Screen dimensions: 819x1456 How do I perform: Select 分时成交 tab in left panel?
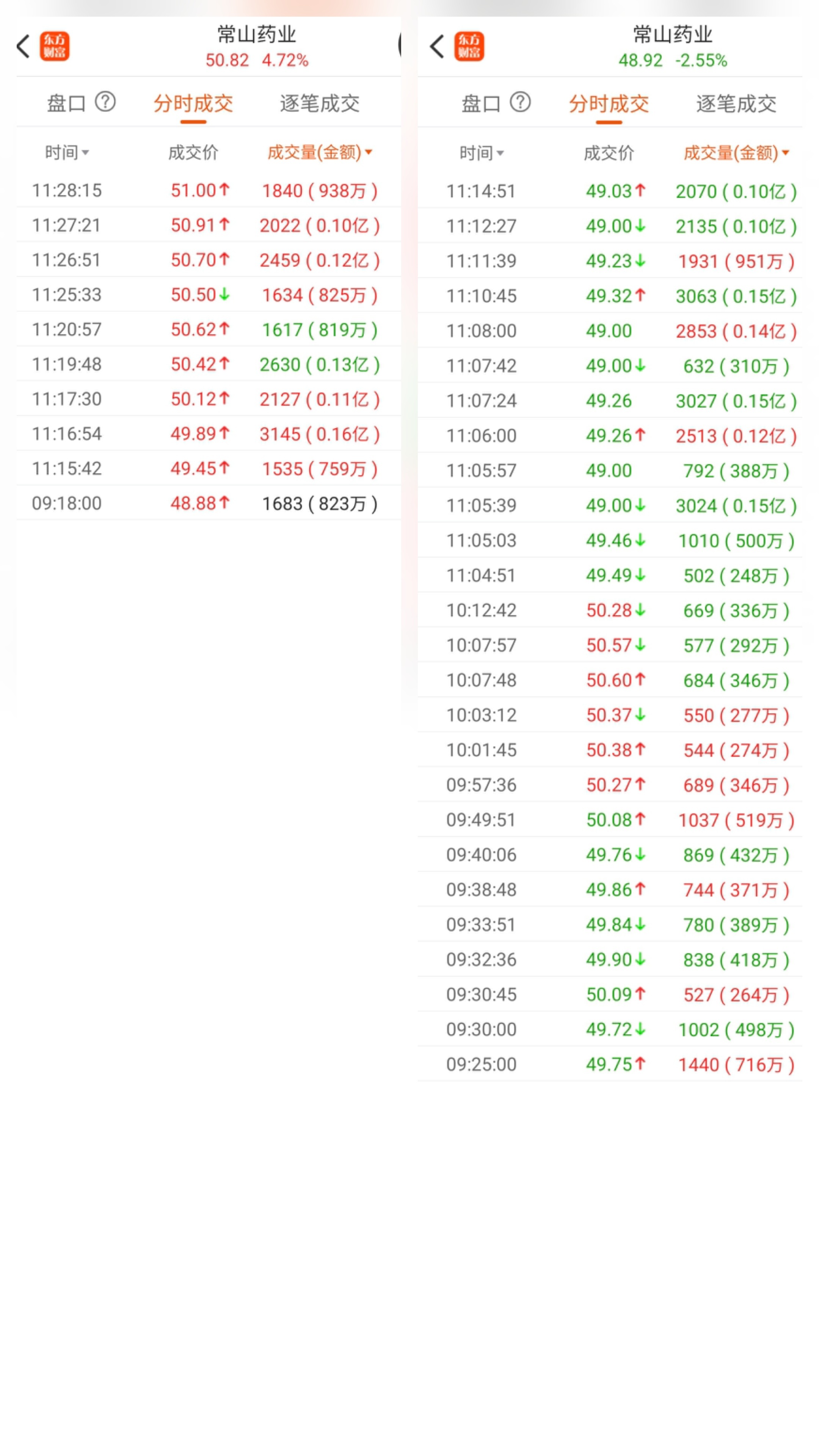(193, 104)
